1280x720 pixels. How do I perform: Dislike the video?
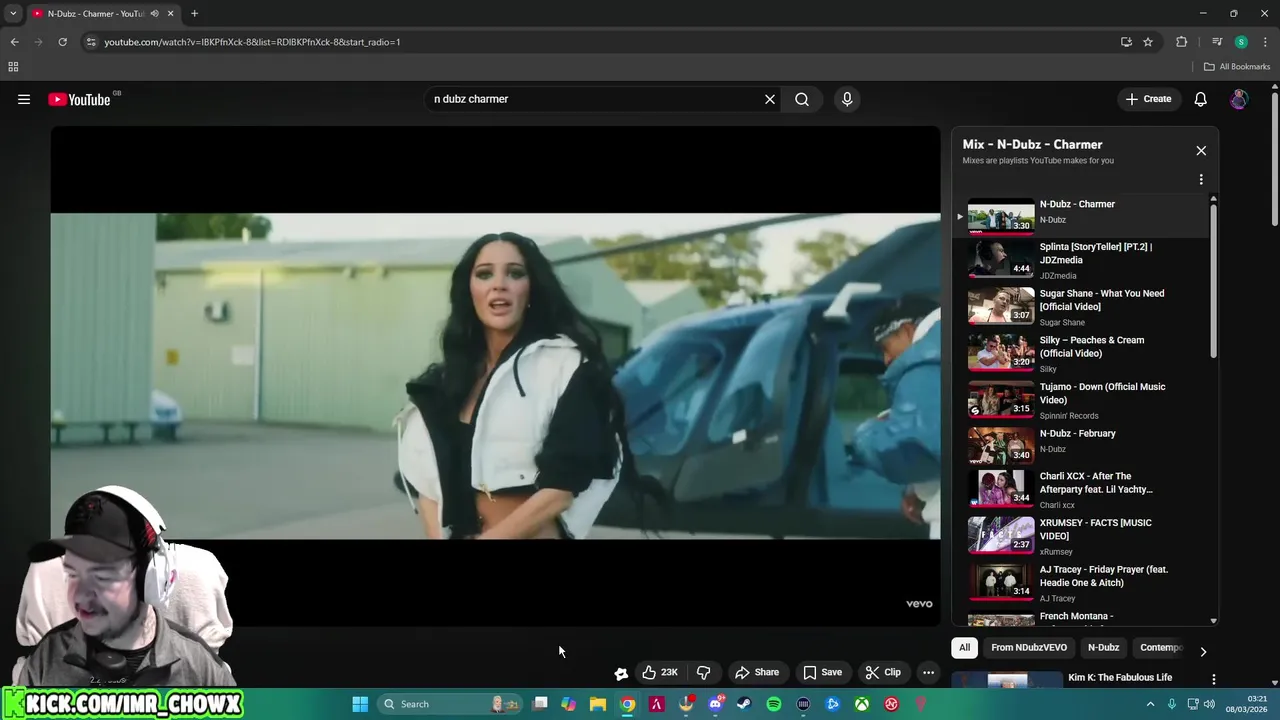704,672
